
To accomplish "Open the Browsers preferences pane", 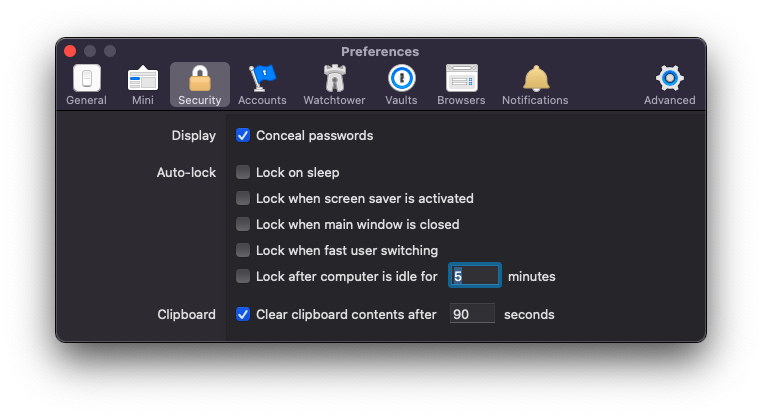I will 461,85.
